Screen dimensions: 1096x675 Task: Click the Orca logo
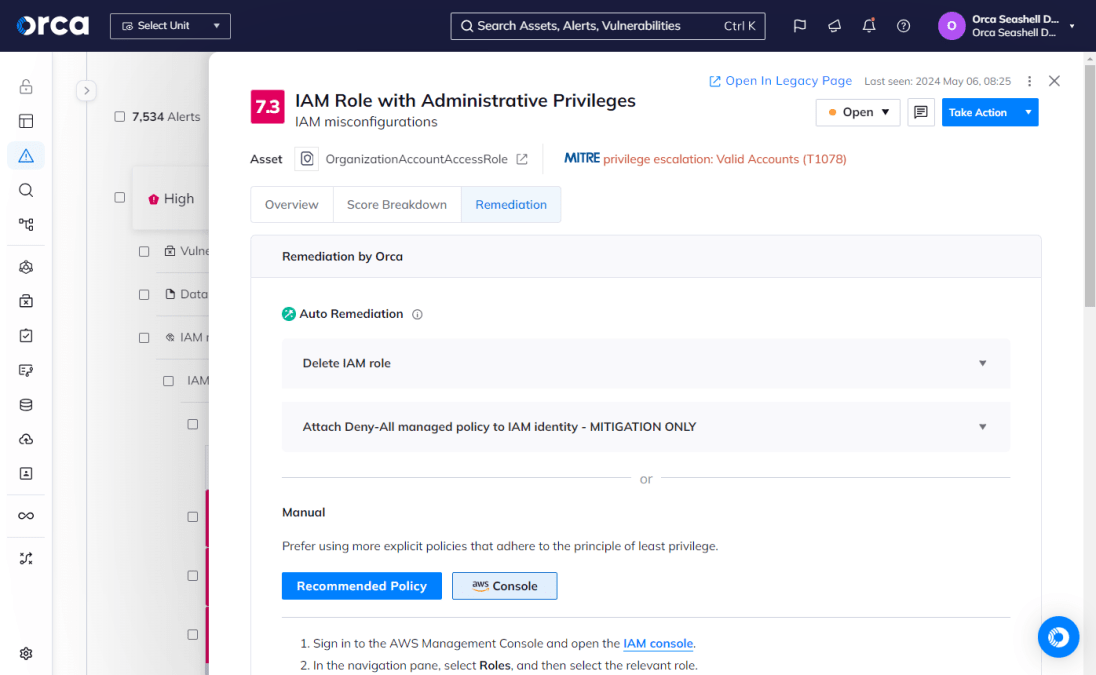(x=52, y=26)
